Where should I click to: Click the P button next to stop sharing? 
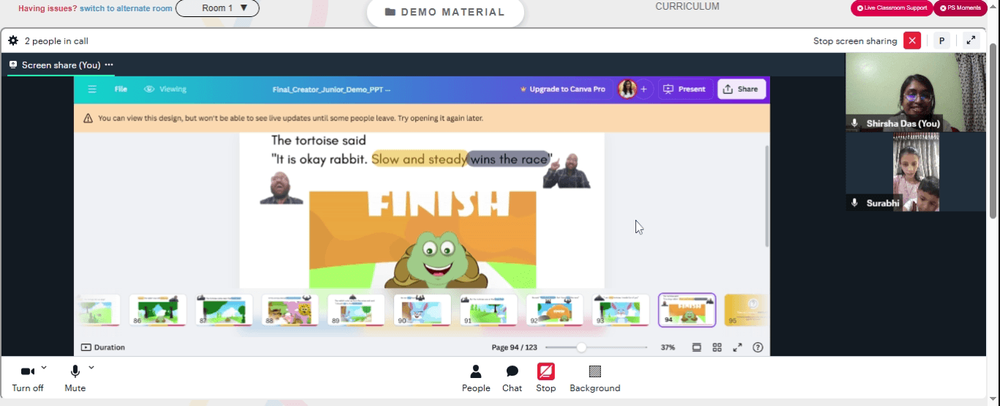[x=941, y=41]
